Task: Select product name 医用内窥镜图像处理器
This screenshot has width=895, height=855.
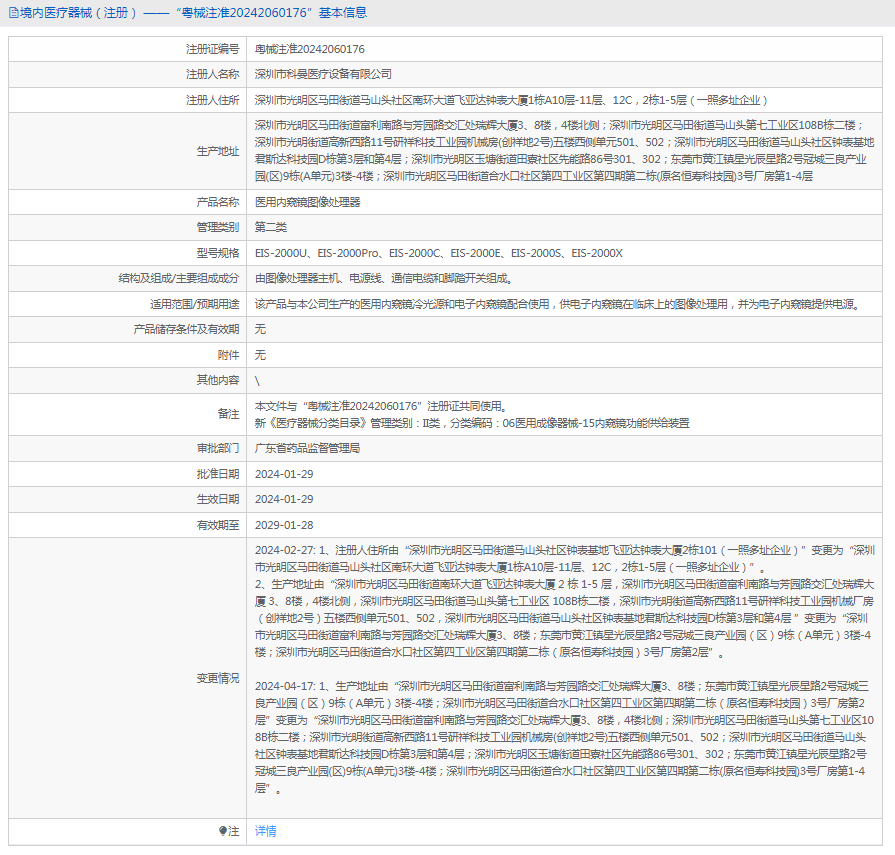Action: (x=308, y=201)
